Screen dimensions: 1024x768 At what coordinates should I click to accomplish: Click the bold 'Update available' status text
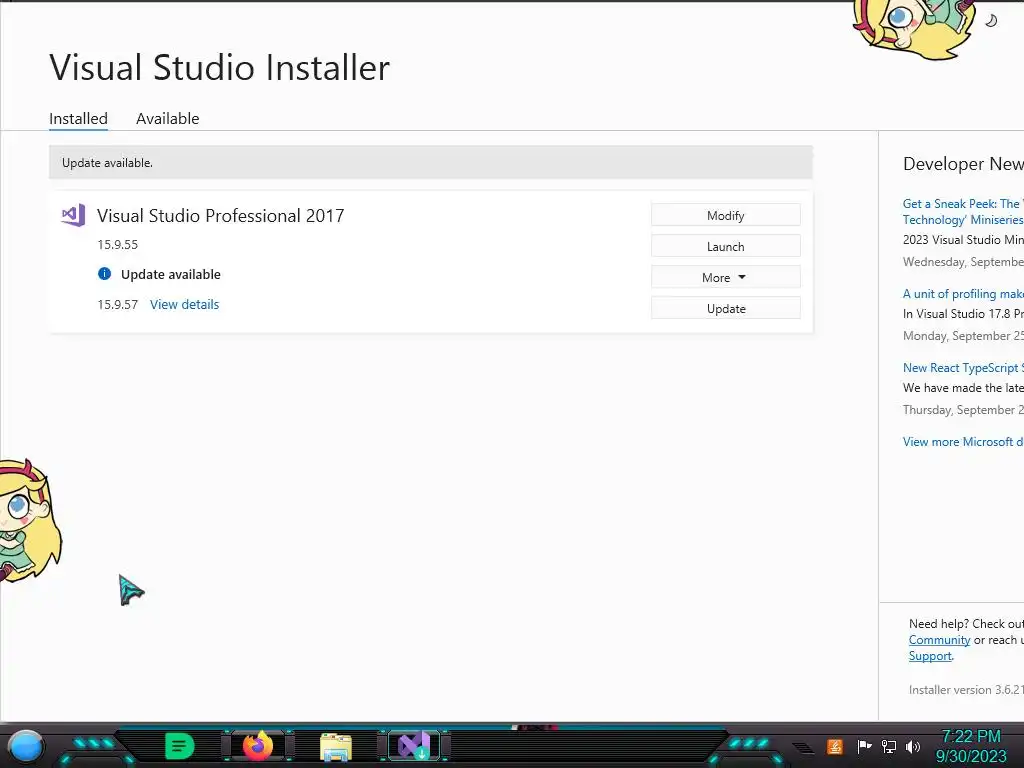170,274
